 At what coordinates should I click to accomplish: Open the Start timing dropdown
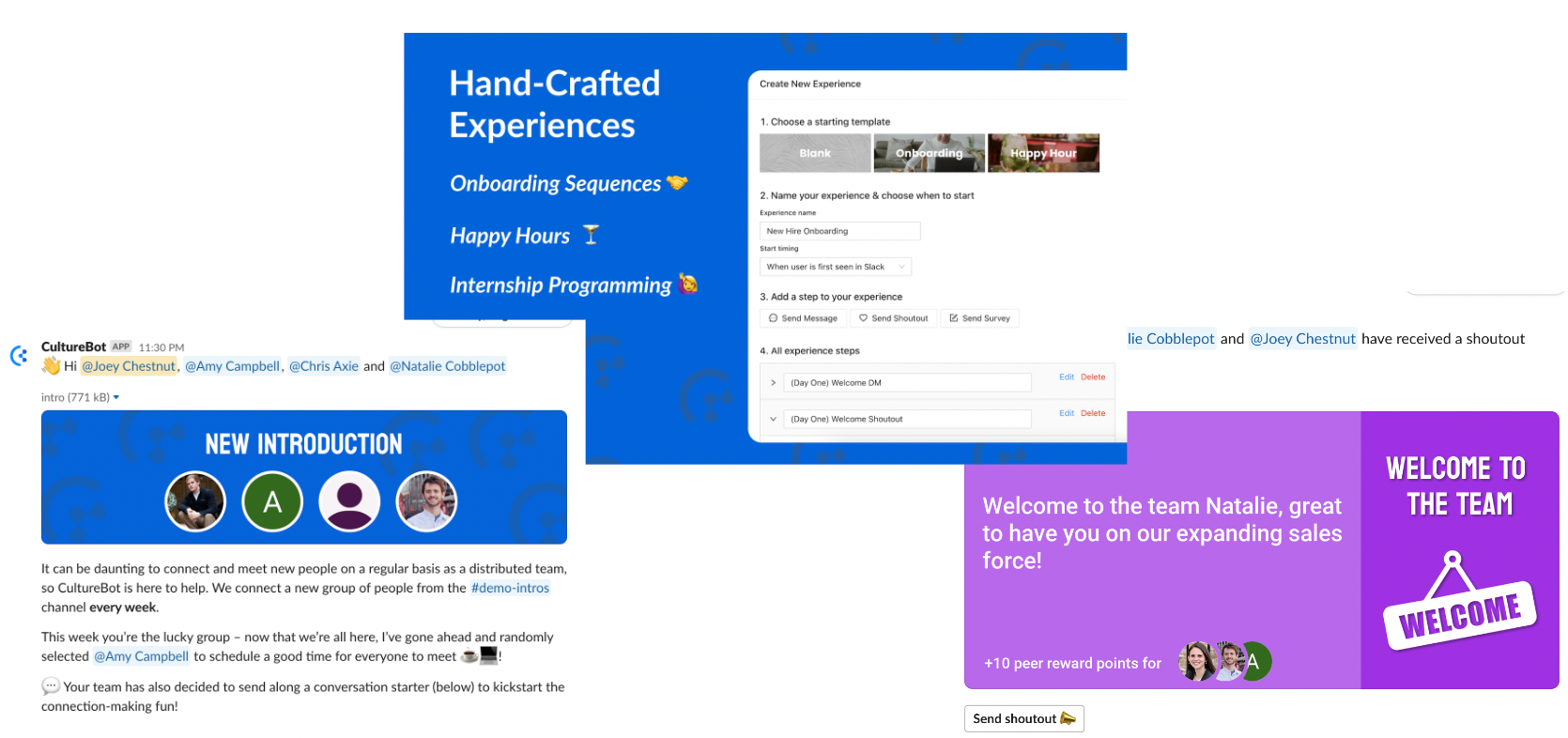(x=836, y=267)
